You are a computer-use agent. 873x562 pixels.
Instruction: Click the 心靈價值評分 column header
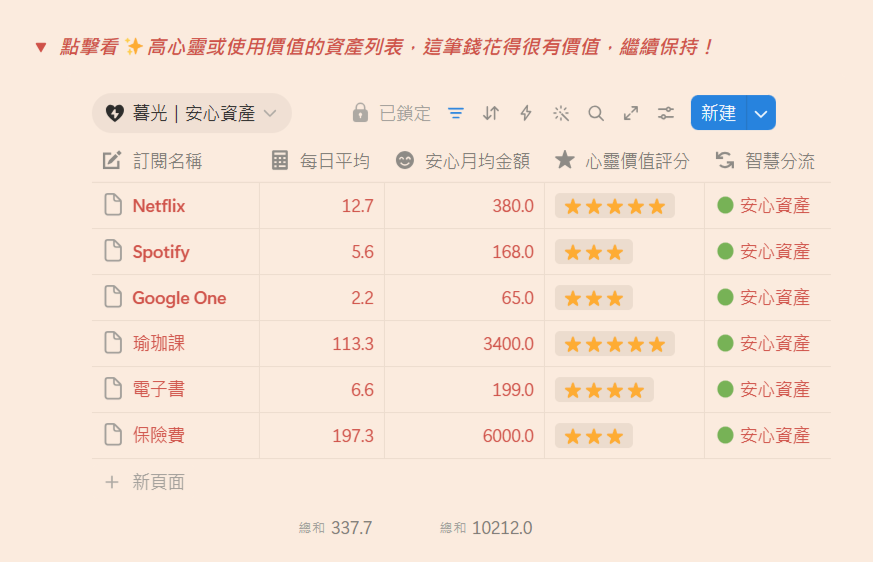tap(624, 161)
